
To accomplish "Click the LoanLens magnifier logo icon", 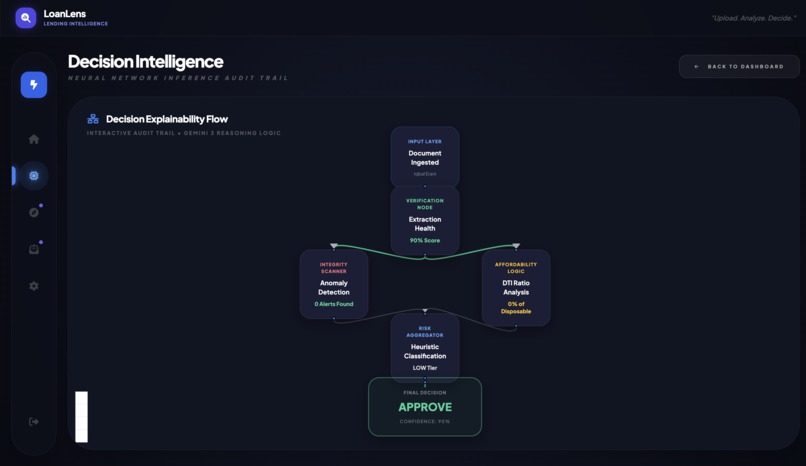I will point(26,18).
